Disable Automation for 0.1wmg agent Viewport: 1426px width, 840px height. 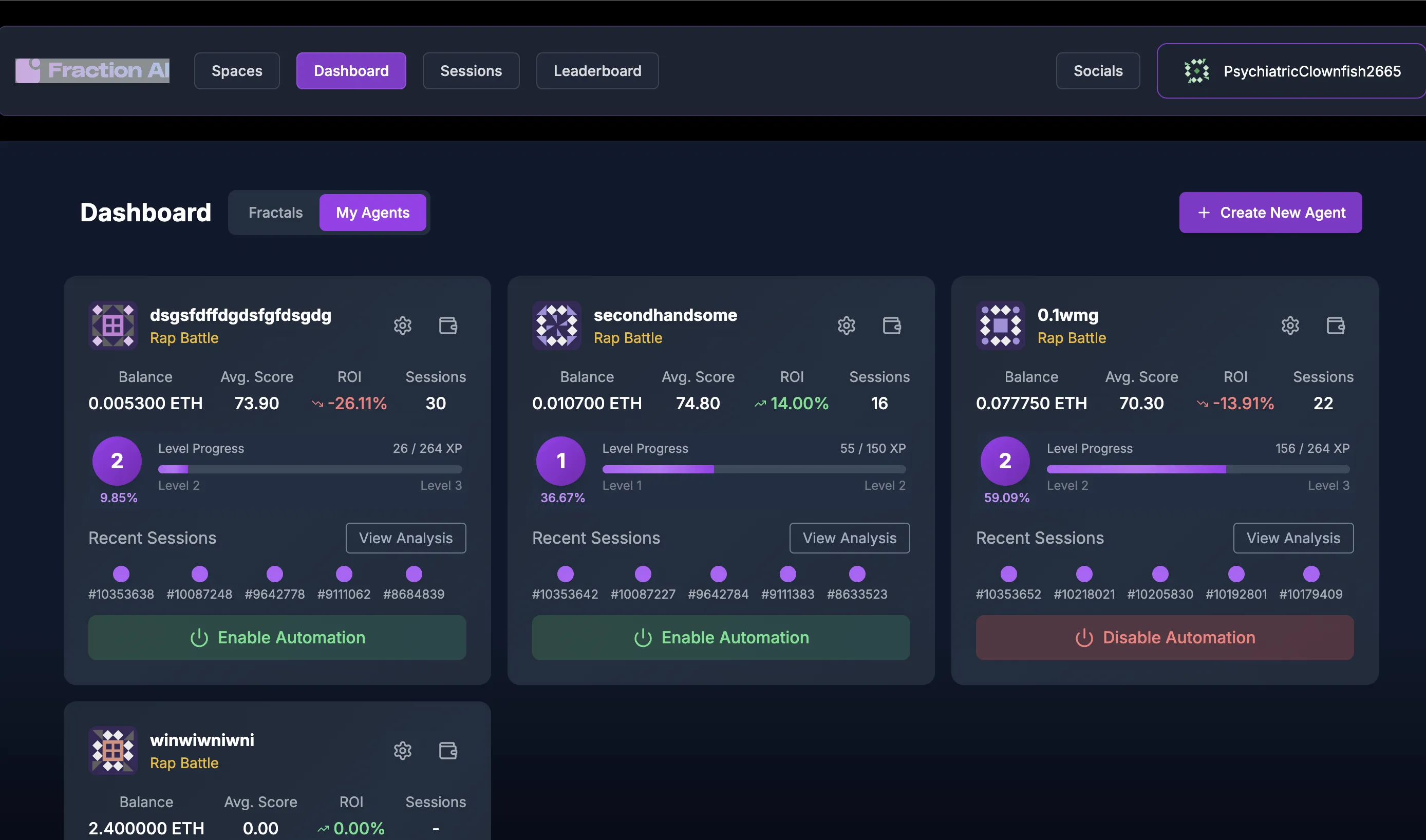(x=1165, y=637)
